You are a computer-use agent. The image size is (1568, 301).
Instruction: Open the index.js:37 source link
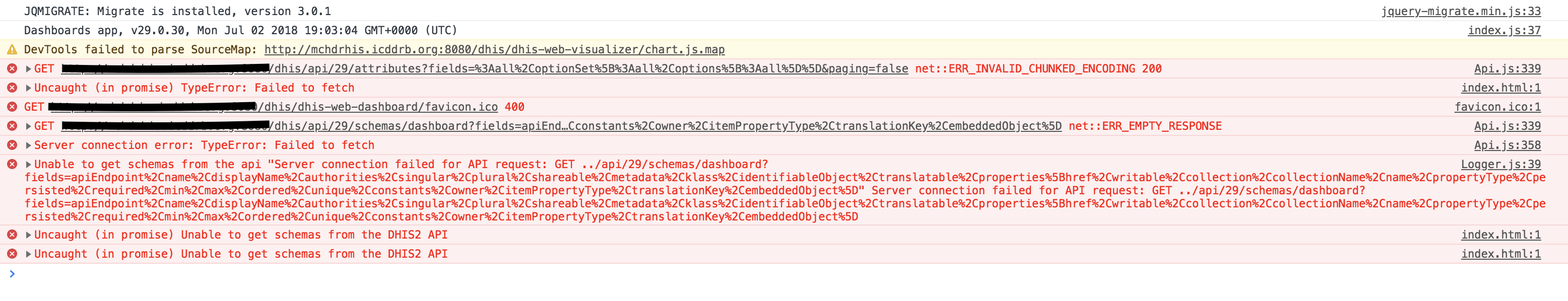pyautogui.click(x=1504, y=30)
